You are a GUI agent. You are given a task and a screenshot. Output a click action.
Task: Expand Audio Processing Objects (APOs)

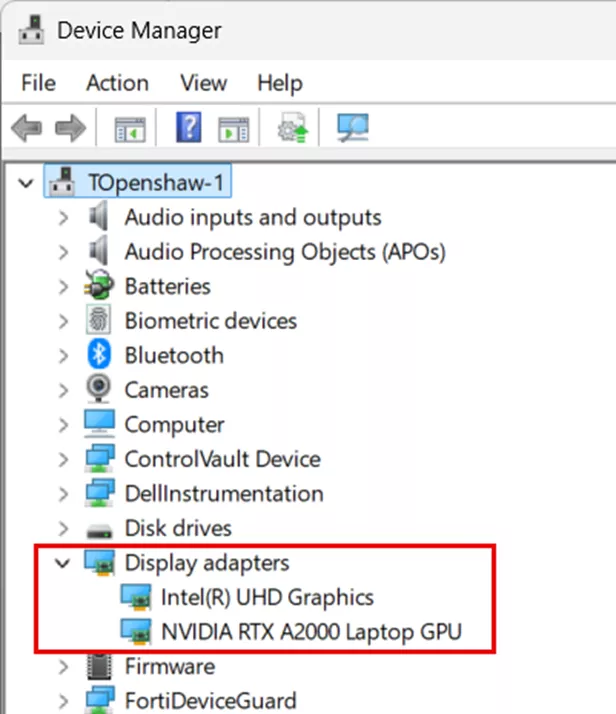(63, 252)
